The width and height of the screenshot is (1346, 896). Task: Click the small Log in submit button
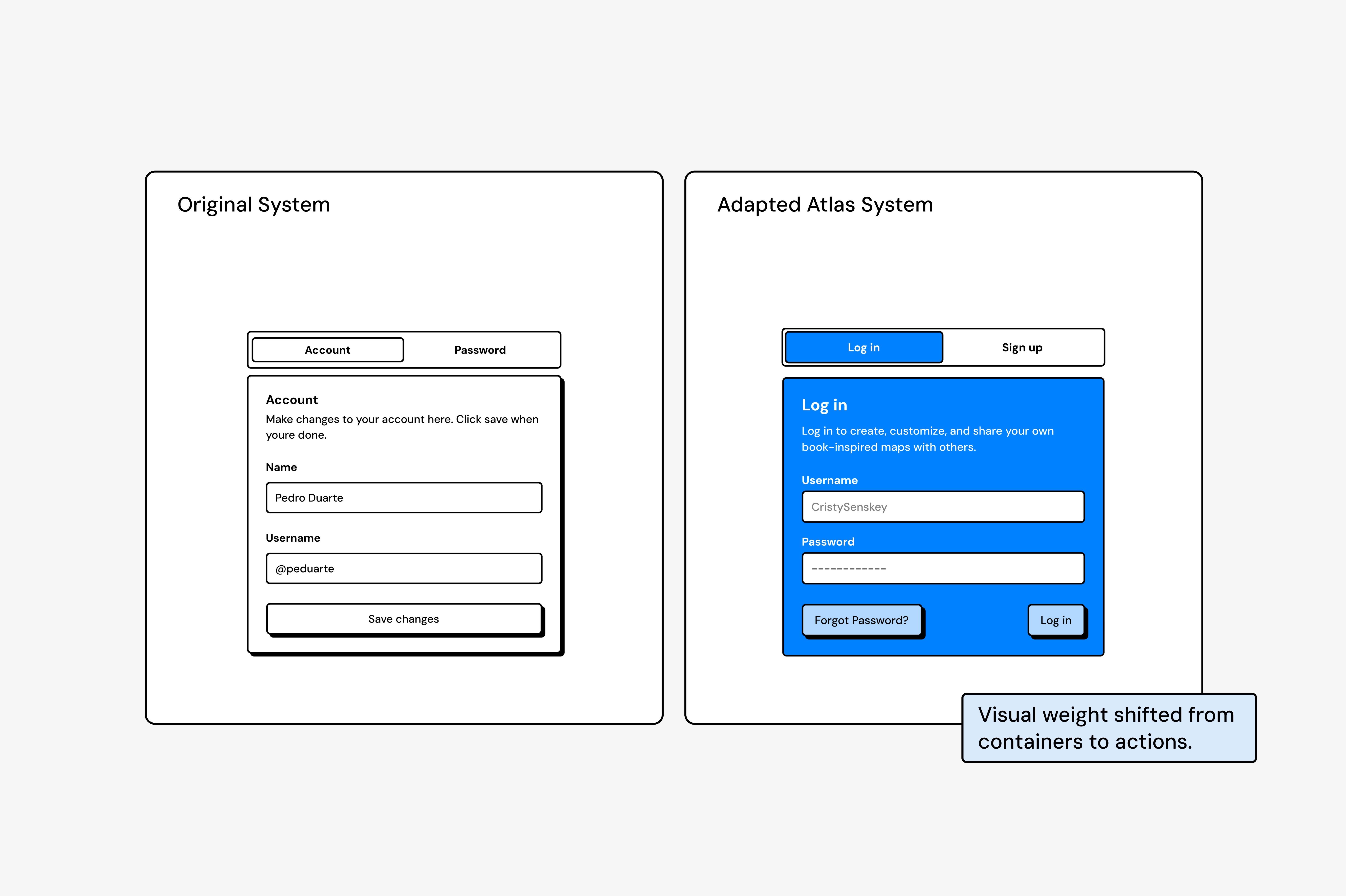click(x=1055, y=620)
